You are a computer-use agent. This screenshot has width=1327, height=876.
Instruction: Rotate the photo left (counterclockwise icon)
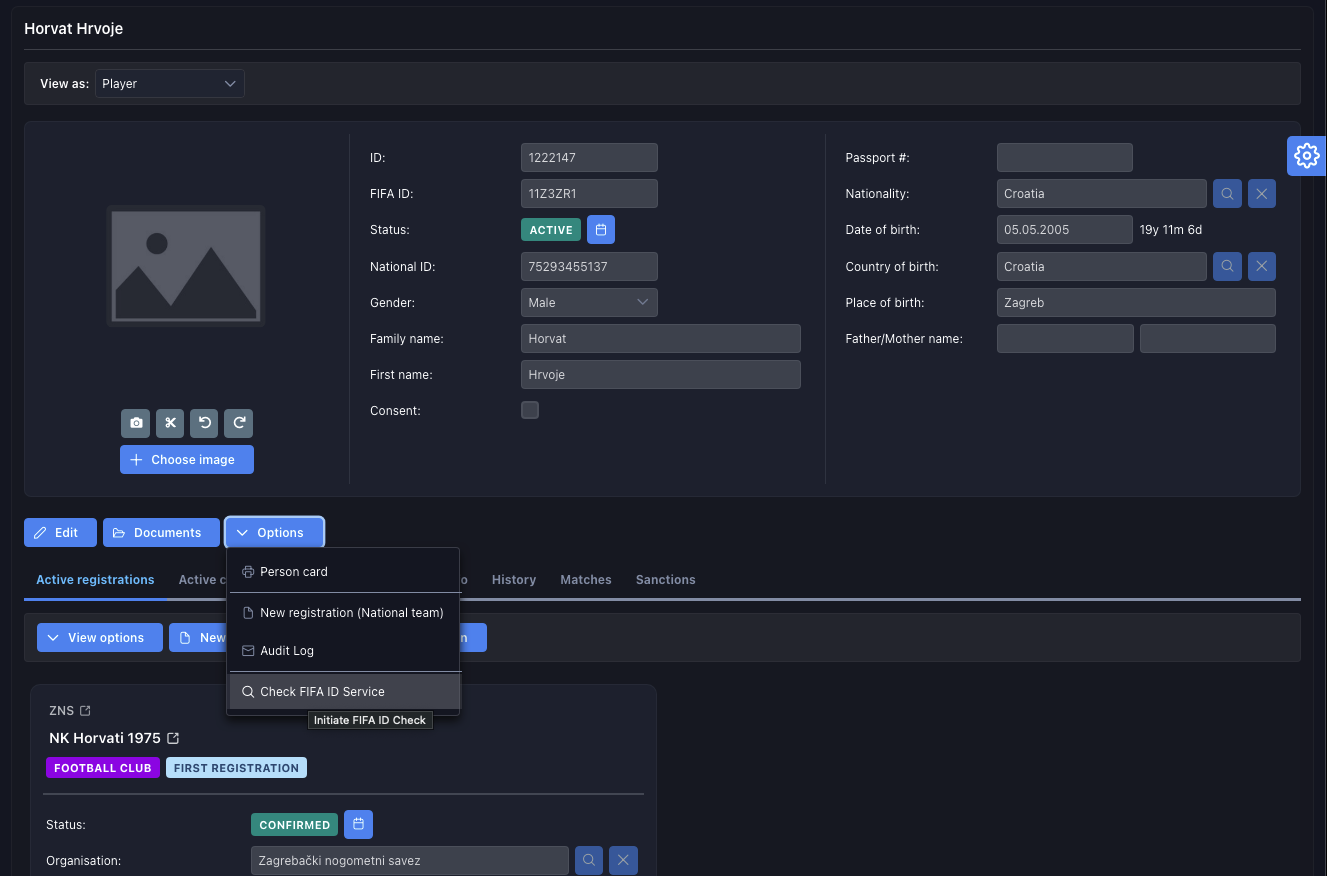click(204, 423)
